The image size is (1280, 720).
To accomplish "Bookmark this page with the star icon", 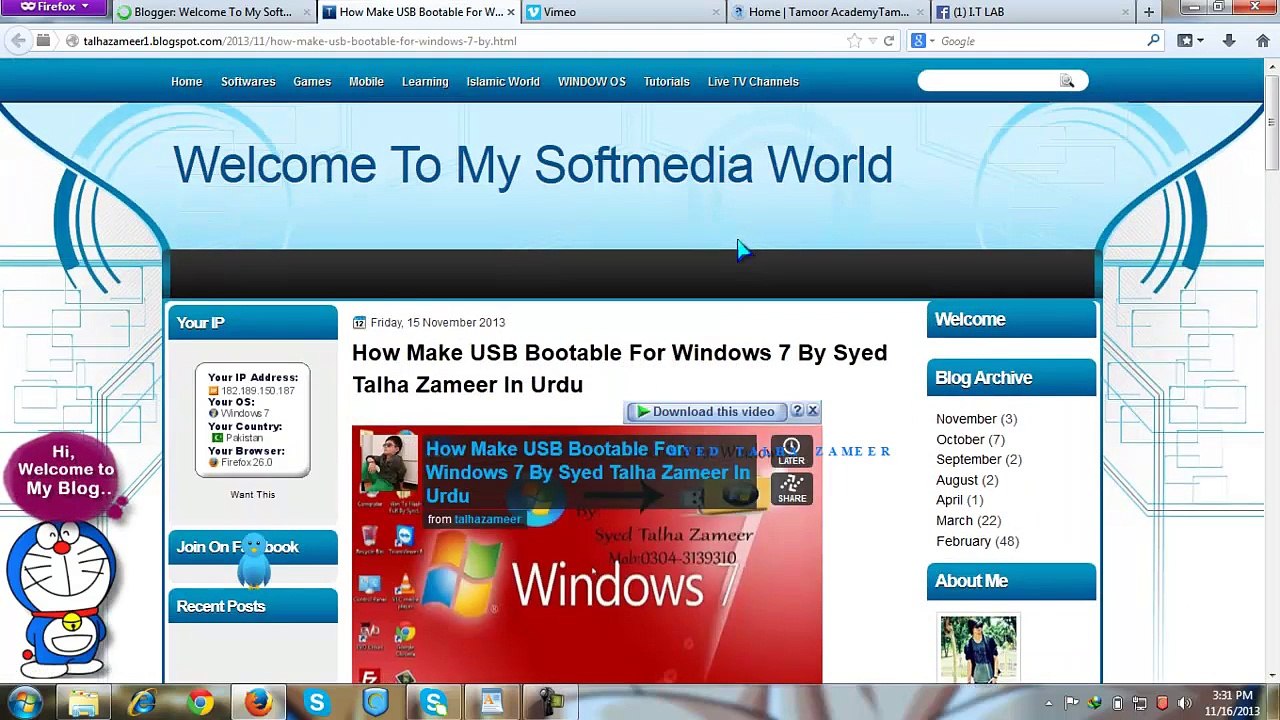I will click(854, 41).
